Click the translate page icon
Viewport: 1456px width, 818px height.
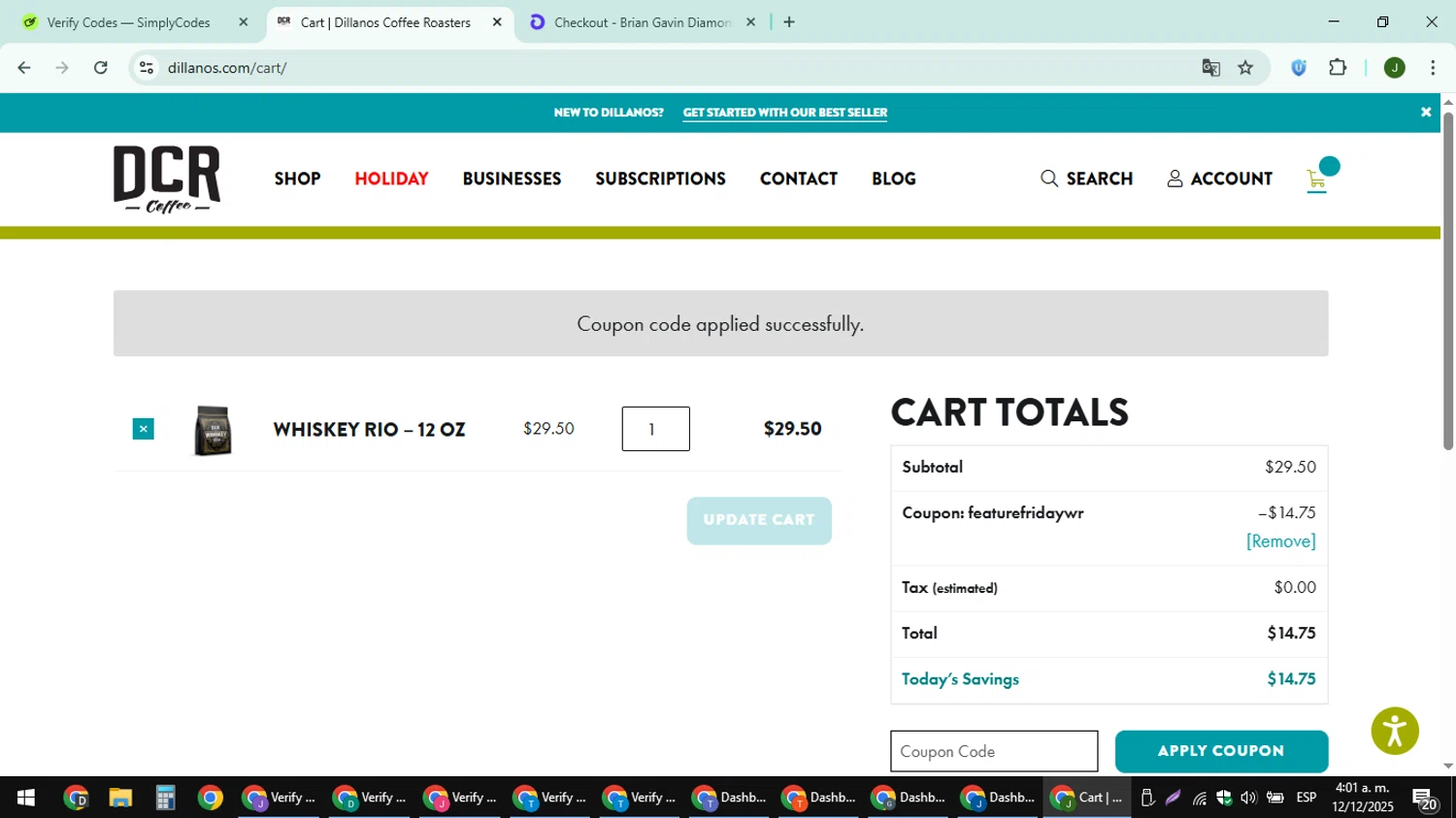coord(1210,68)
